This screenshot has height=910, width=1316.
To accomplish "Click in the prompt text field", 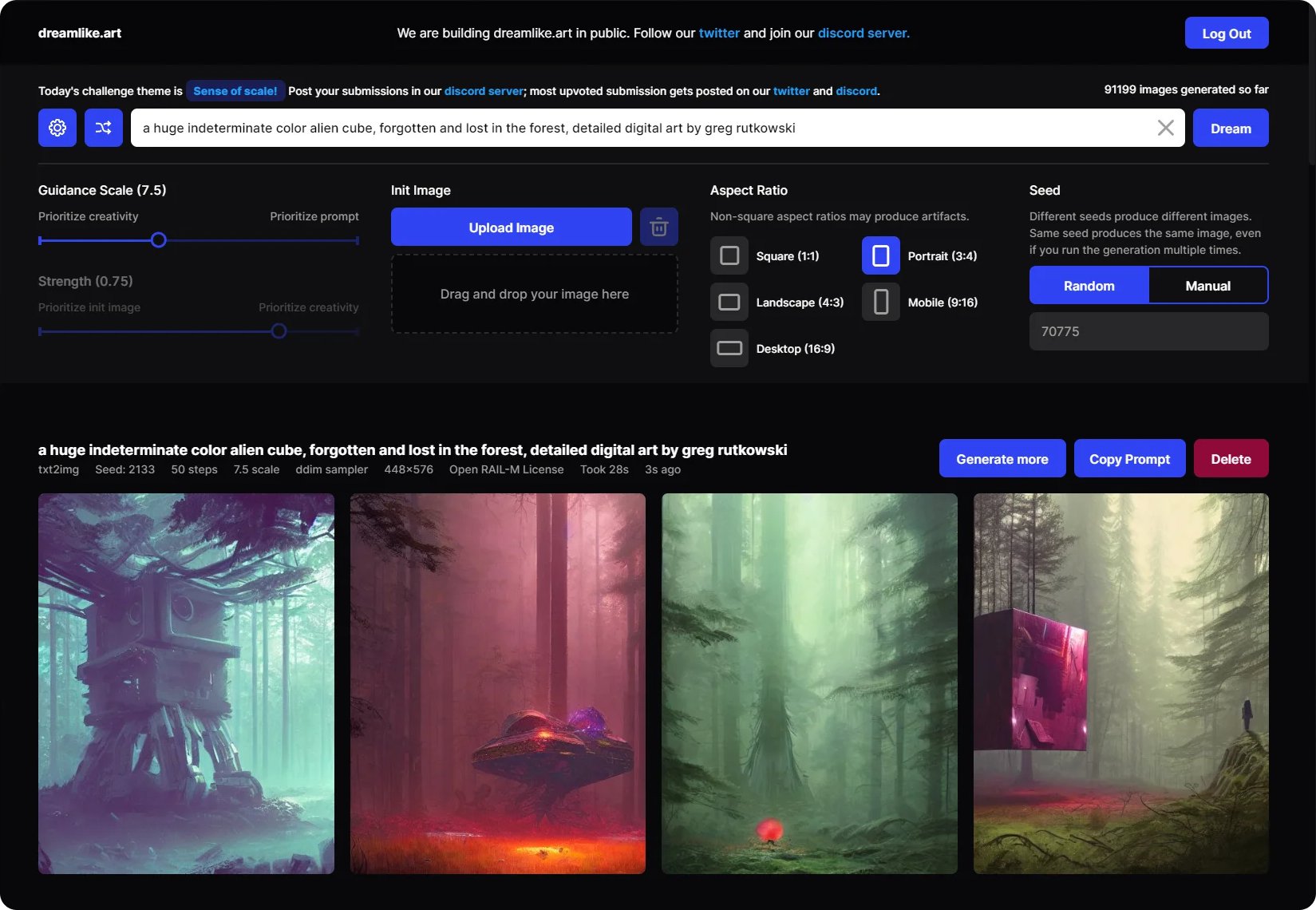I will 638,128.
